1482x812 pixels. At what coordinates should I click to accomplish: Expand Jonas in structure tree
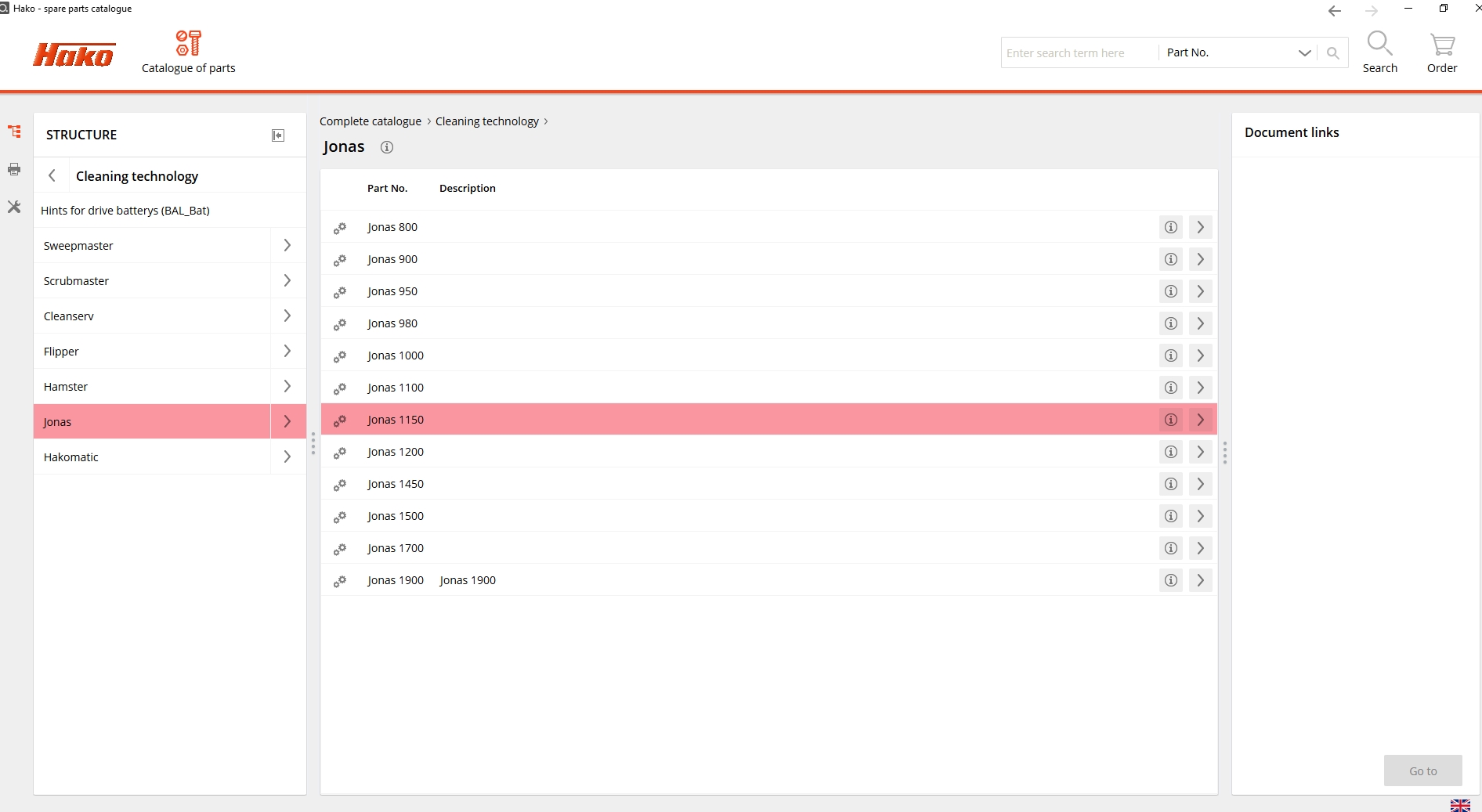pyautogui.click(x=287, y=421)
